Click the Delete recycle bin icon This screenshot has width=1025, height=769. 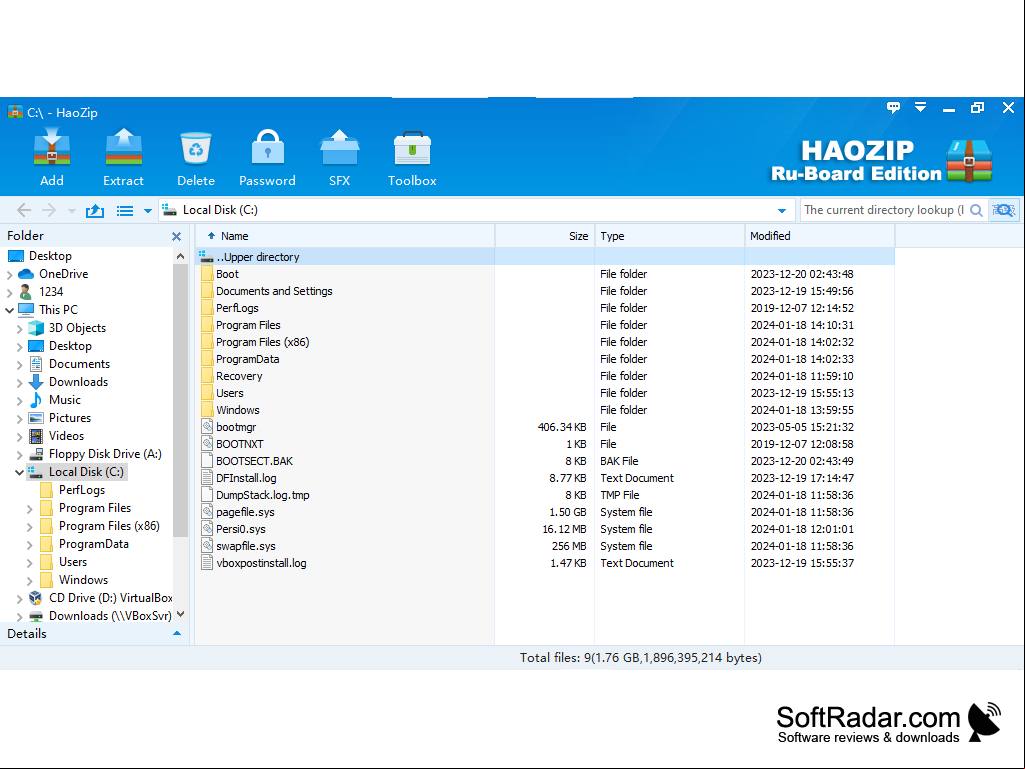coord(195,148)
